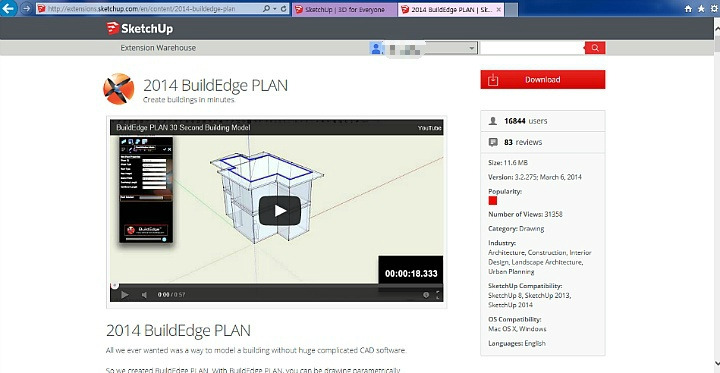Click the Size: 11.6 MB text
The height and width of the screenshot is (373, 720).
tap(508, 163)
